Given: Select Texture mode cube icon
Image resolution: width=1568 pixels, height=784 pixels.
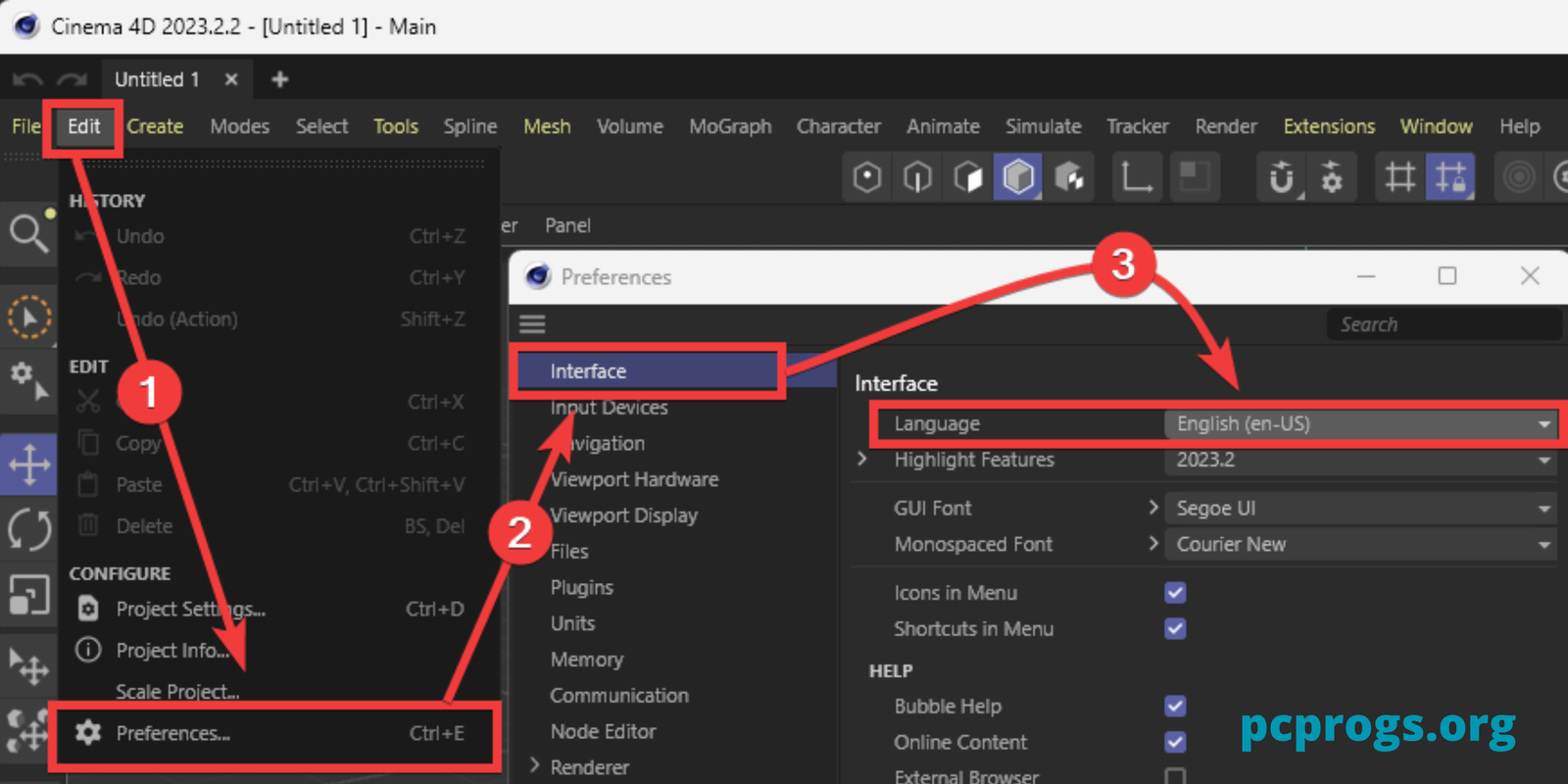Looking at the screenshot, I should coord(1069,177).
